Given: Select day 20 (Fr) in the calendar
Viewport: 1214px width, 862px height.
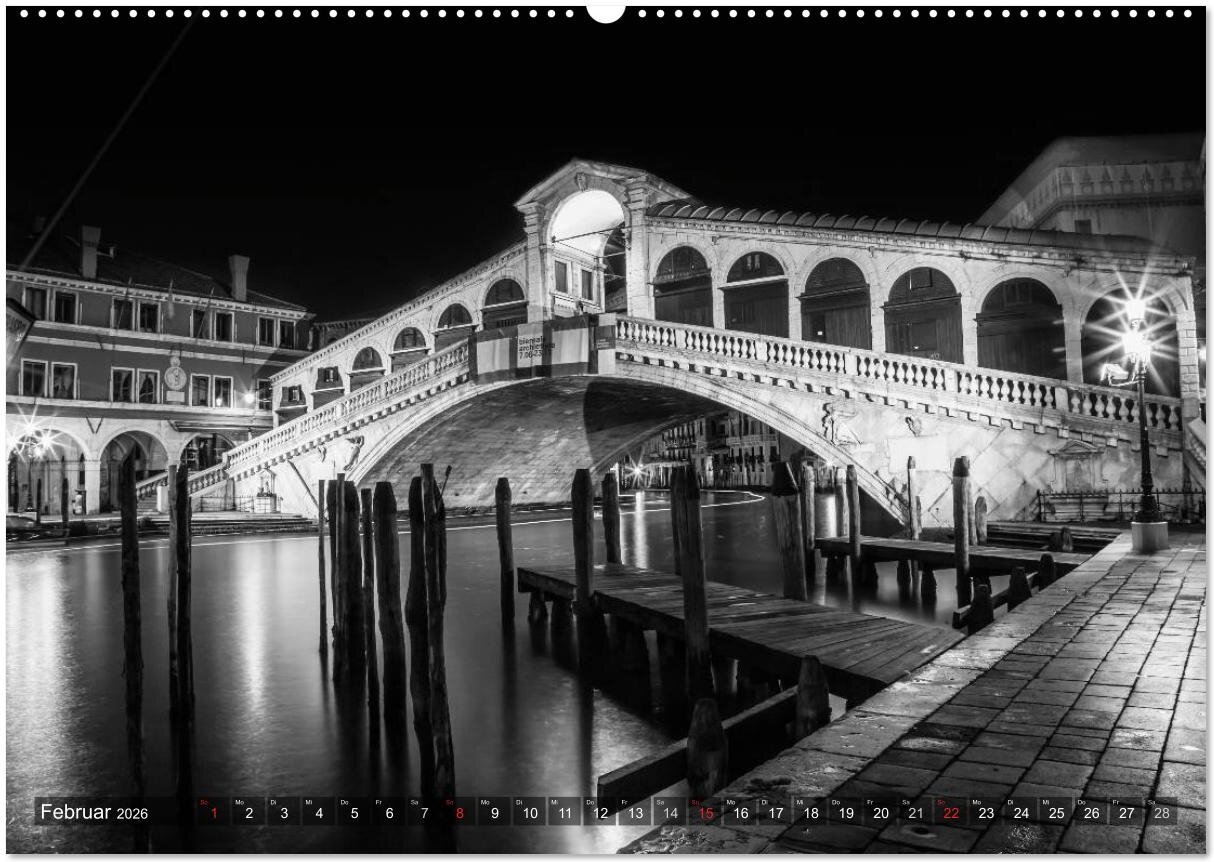Looking at the screenshot, I should point(881,812).
